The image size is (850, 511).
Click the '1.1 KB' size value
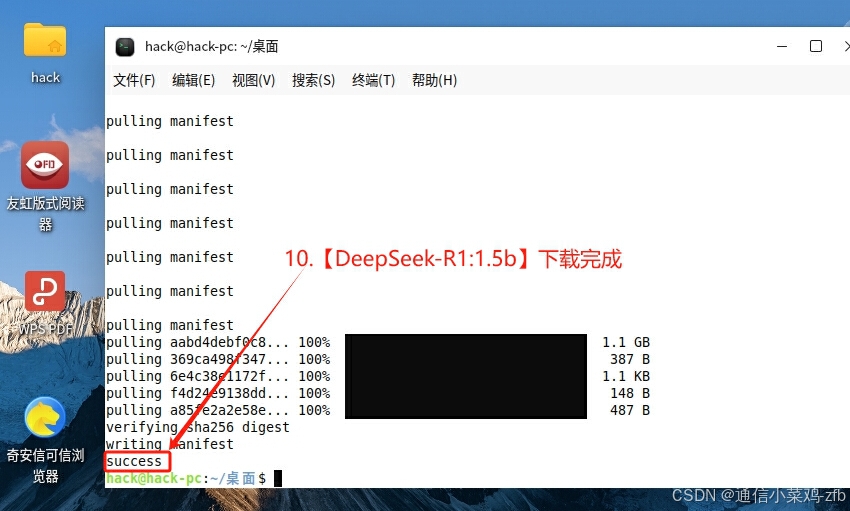pos(626,376)
